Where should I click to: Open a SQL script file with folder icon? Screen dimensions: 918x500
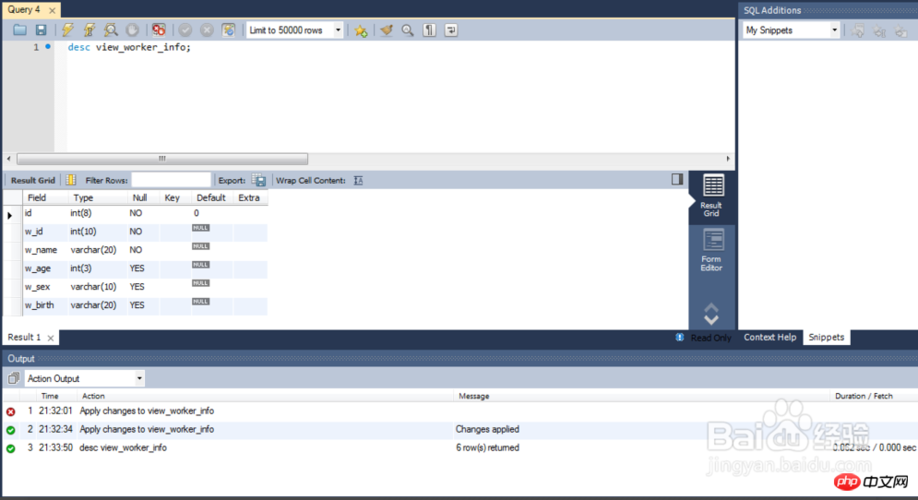point(20,30)
